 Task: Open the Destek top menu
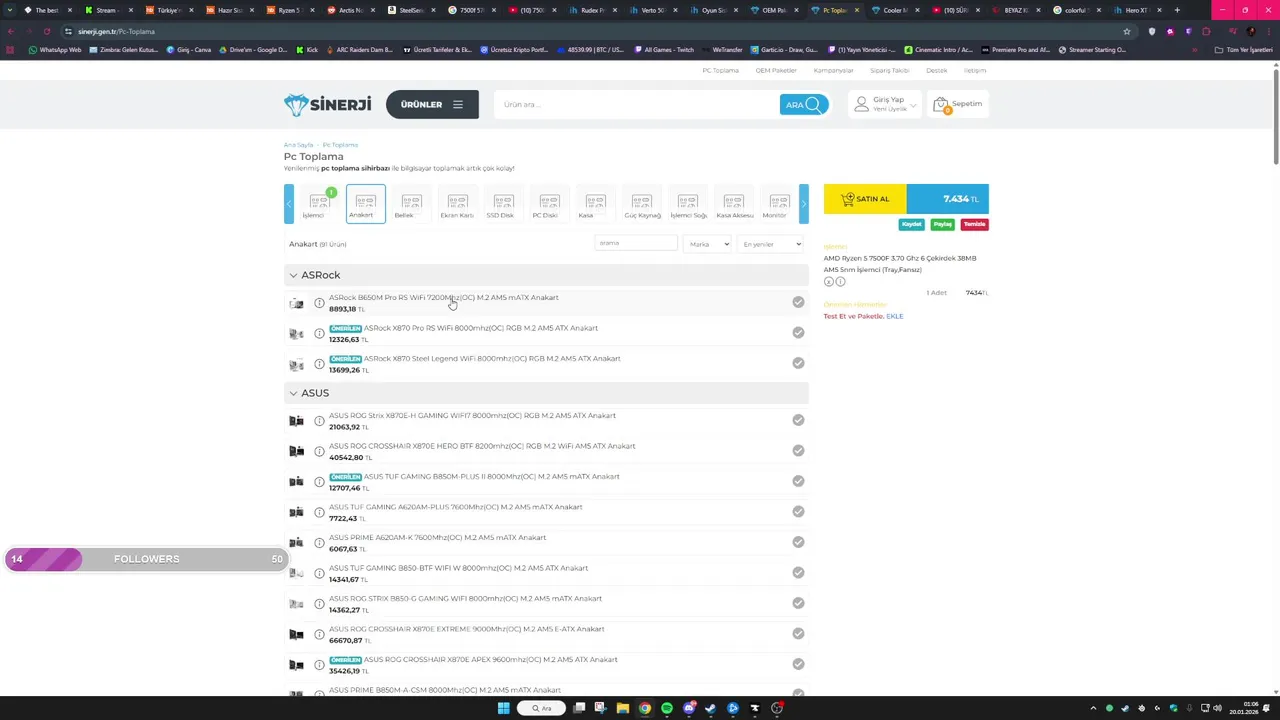936,71
